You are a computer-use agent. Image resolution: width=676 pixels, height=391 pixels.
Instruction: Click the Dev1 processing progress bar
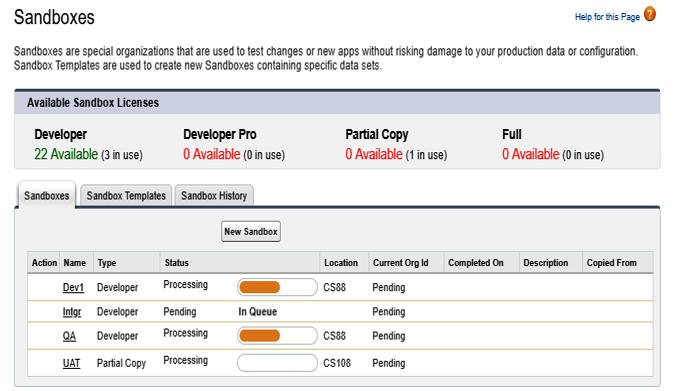pos(277,287)
